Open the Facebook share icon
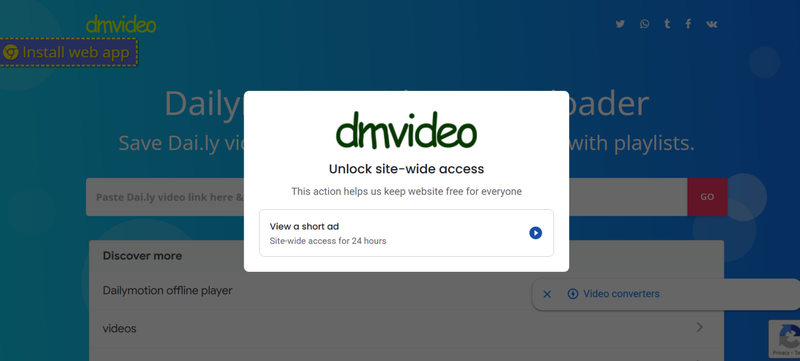Image resolution: width=800 pixels, height=361 pixels. [x=688, y=23]
